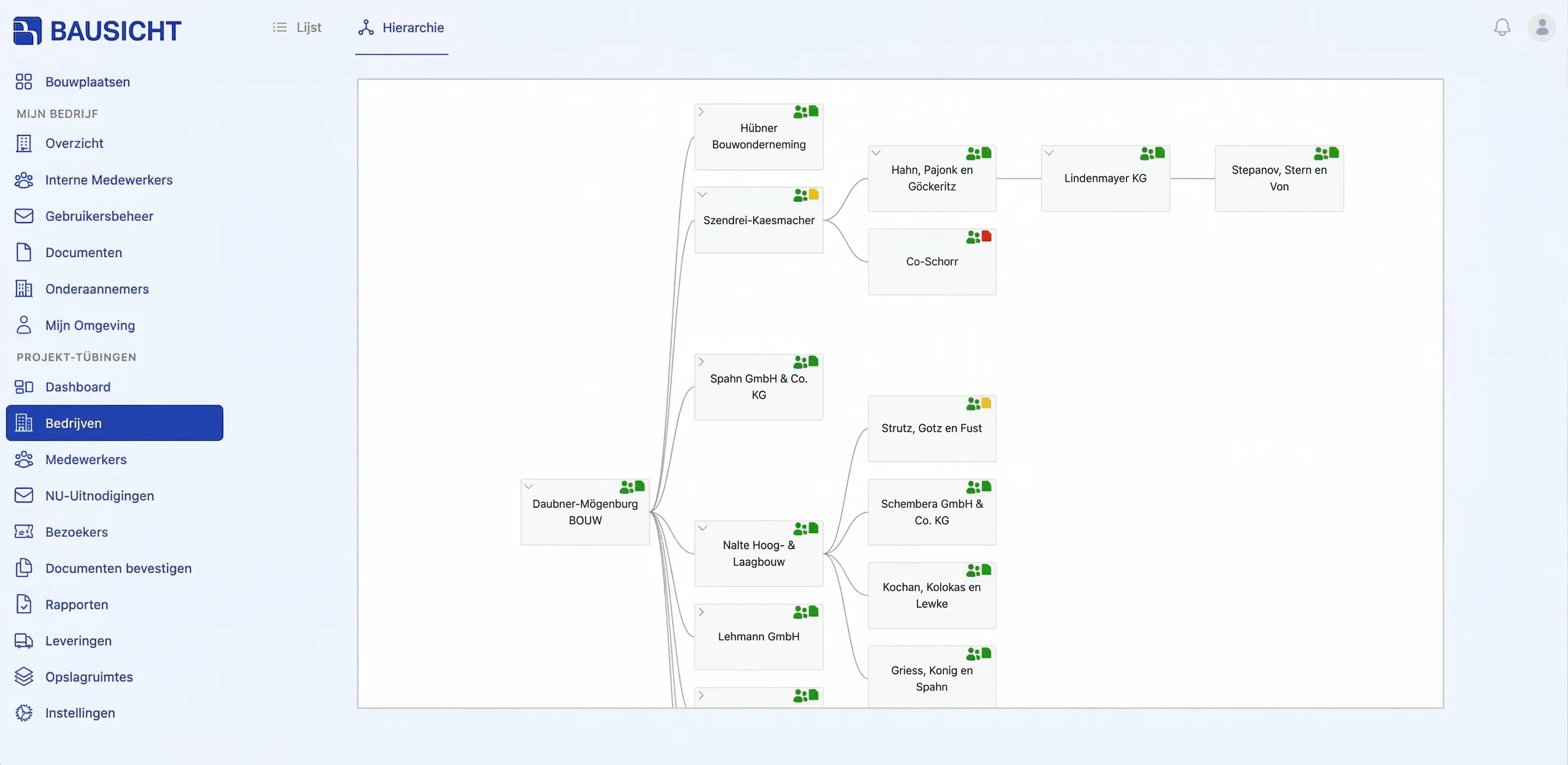
Task: Open Instellingen from the sidebar
Action: pyautogui.click(x=80, y=712)
